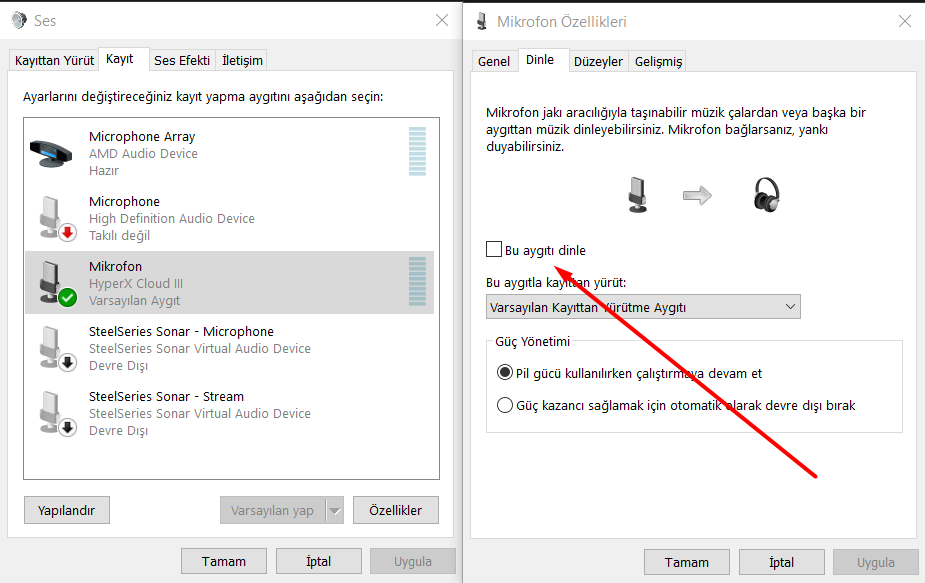Close the Ses window
This screenshot has width=925, height=583.
tap(442, 21)
